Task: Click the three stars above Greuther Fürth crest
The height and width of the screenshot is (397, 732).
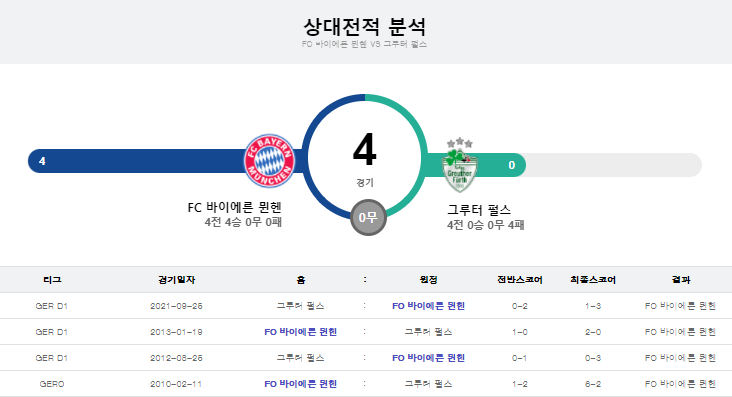Action: point(460,142)
